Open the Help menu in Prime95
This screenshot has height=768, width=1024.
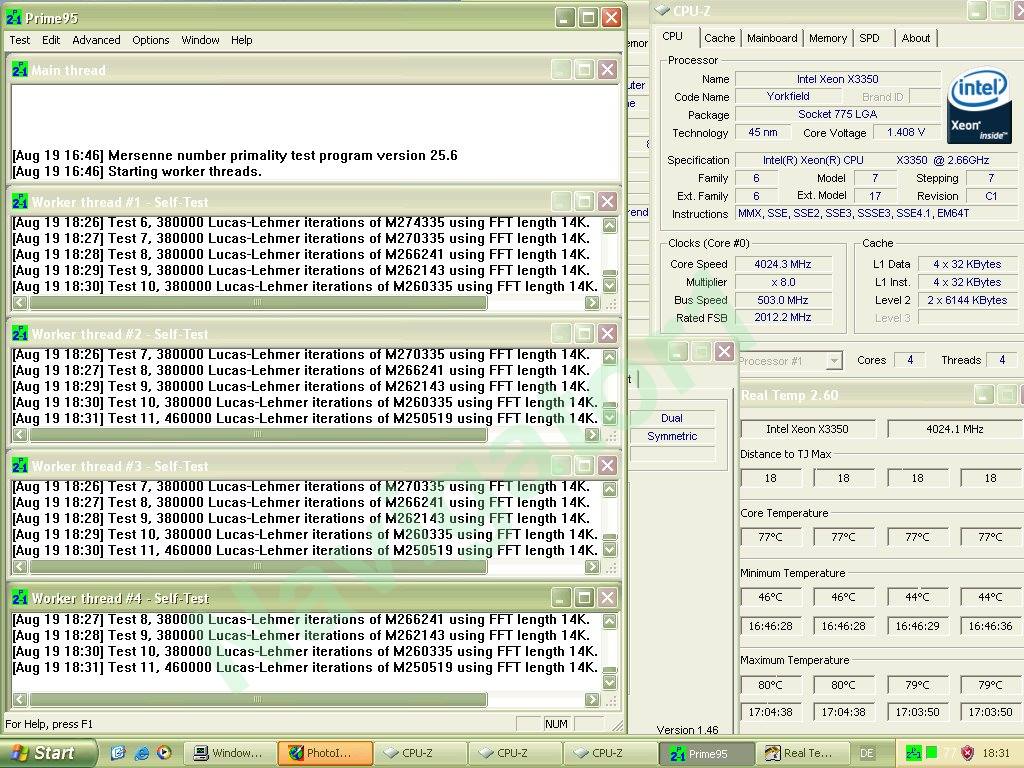coord(242,40)
